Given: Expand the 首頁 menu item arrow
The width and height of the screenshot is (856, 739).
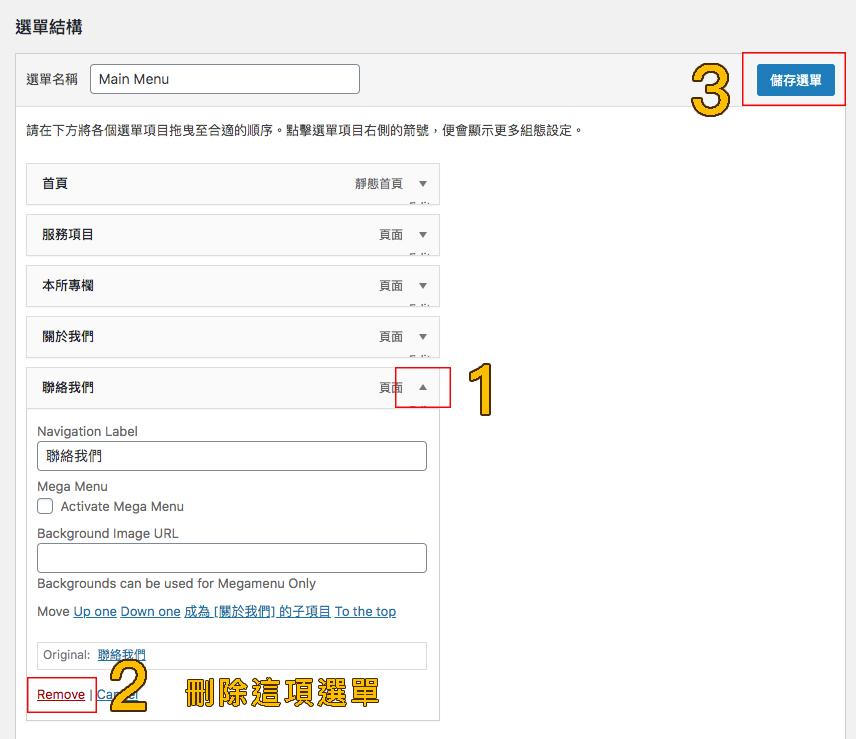Looking at the screenshot, I should tap(422, 184).
